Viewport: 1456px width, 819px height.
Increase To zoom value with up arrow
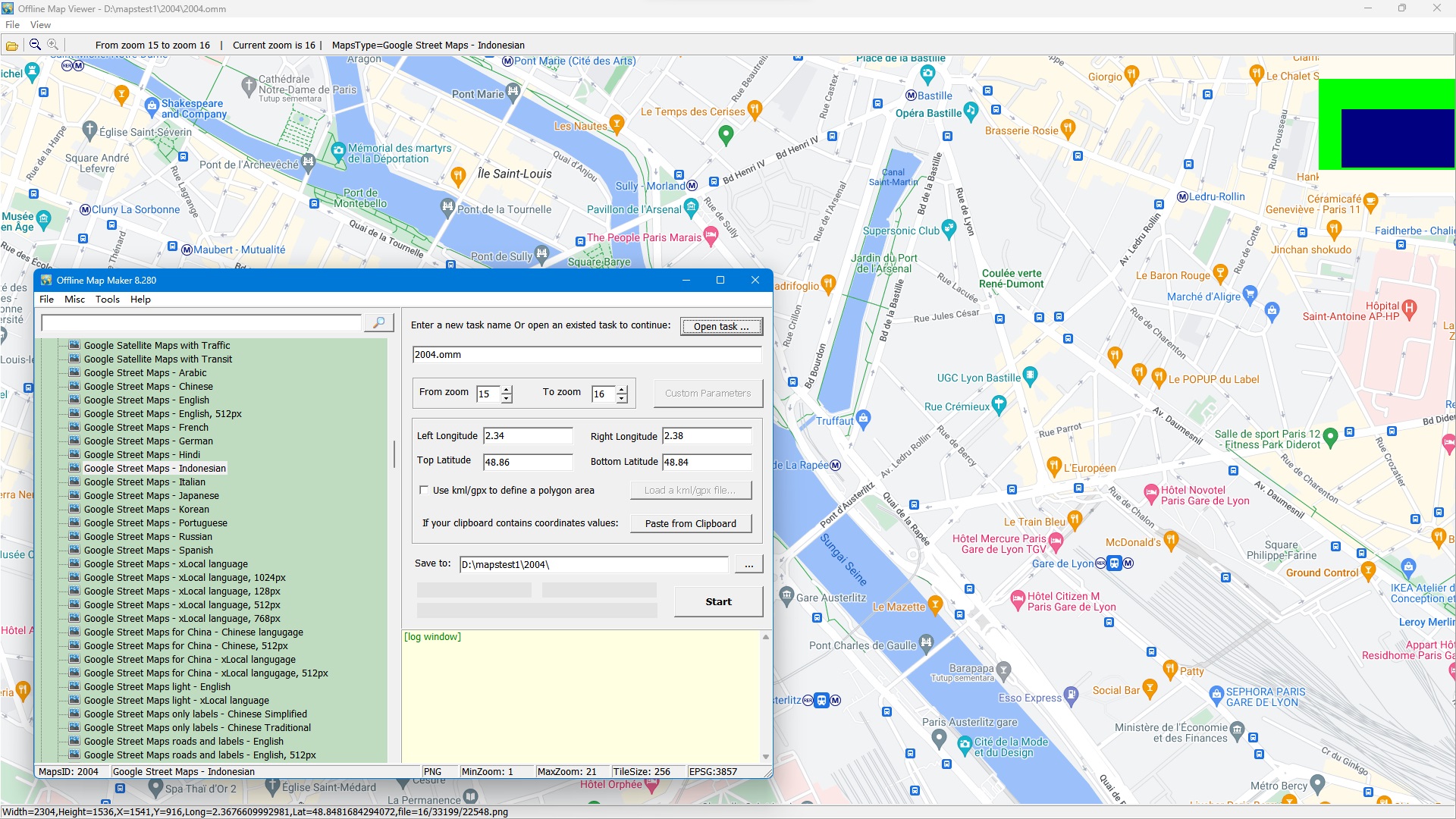click(x=622, y=390)
